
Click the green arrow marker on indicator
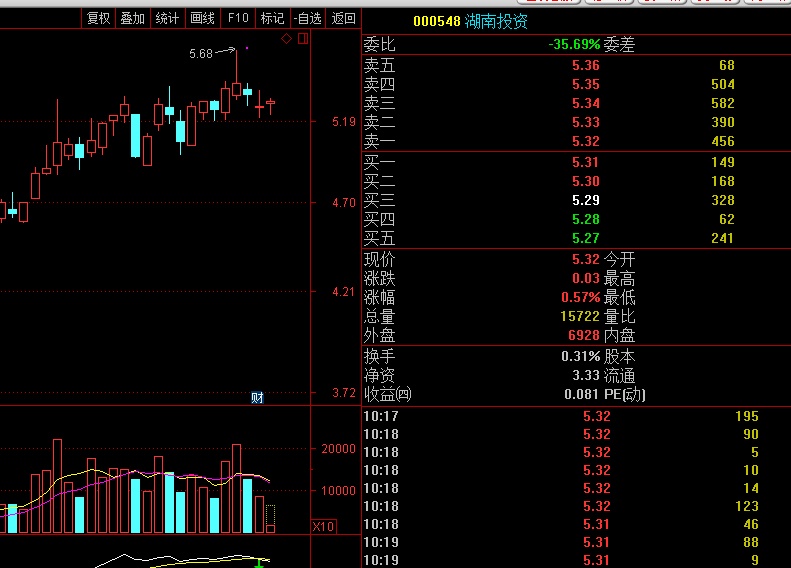point(259,563)
